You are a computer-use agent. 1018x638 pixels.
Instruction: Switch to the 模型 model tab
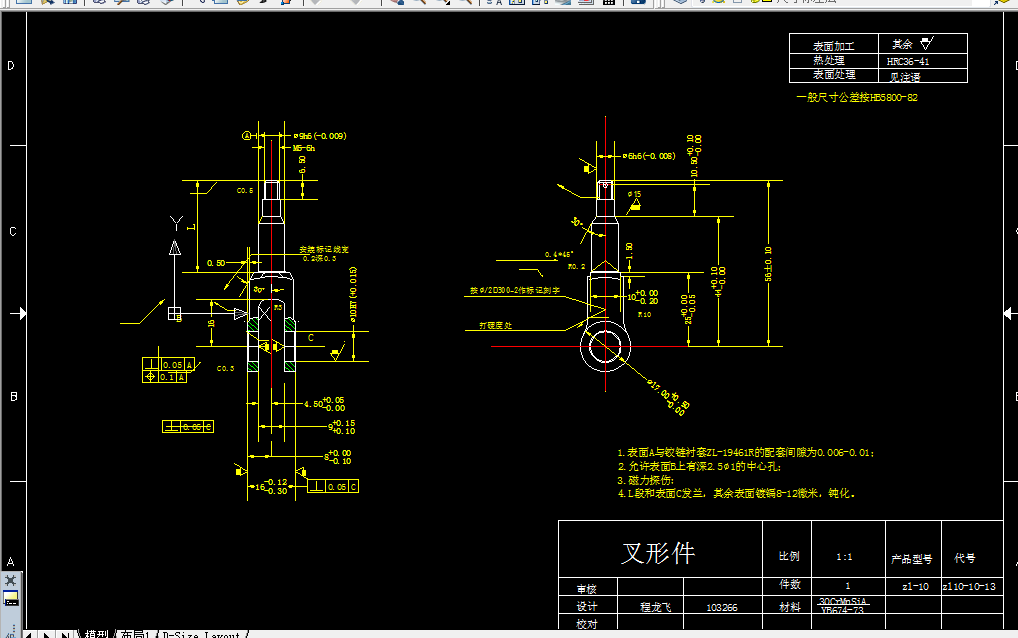point(97,632)
